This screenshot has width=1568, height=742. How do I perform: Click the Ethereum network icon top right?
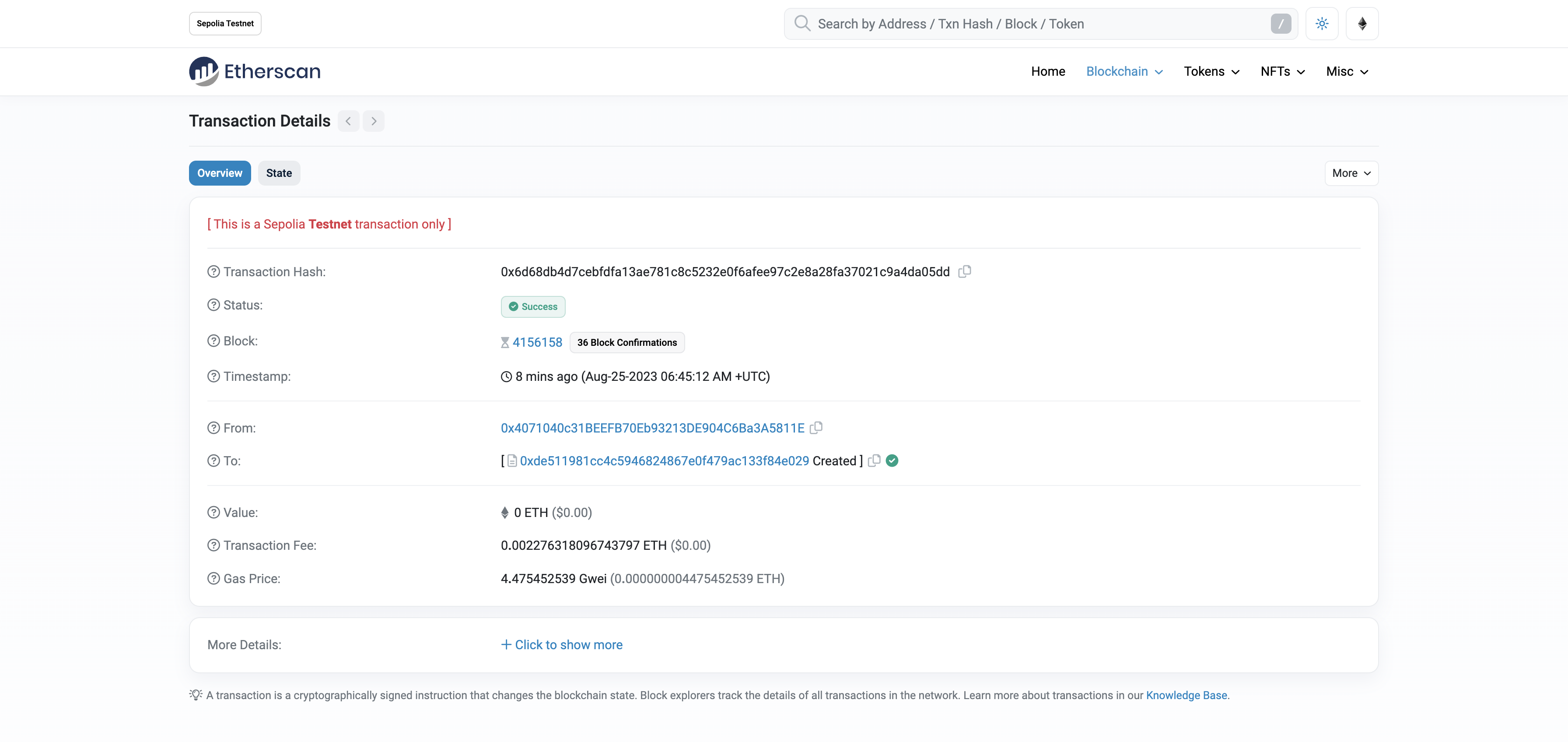coord(1362,23)
